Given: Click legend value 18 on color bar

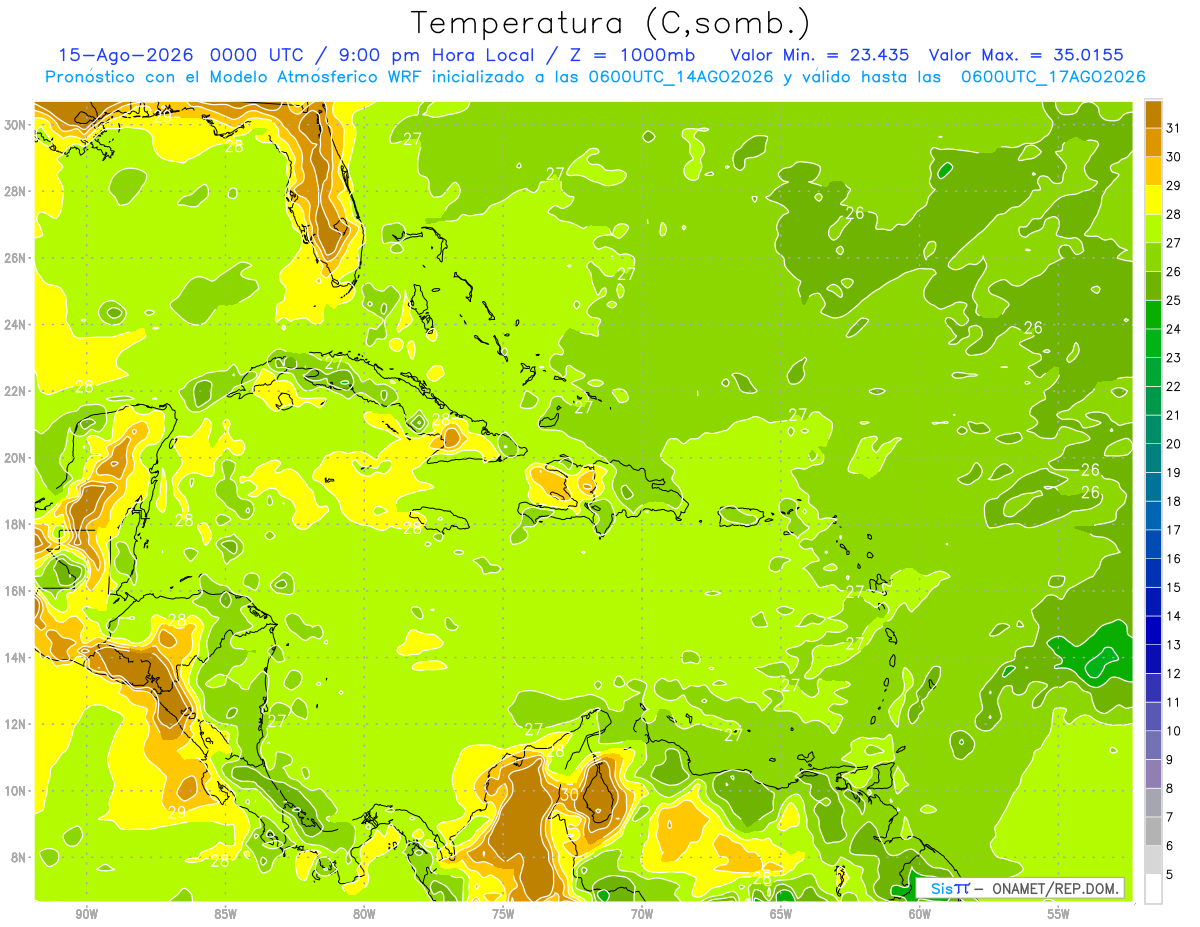Looking at the screenshot, I should [1174, 502].
